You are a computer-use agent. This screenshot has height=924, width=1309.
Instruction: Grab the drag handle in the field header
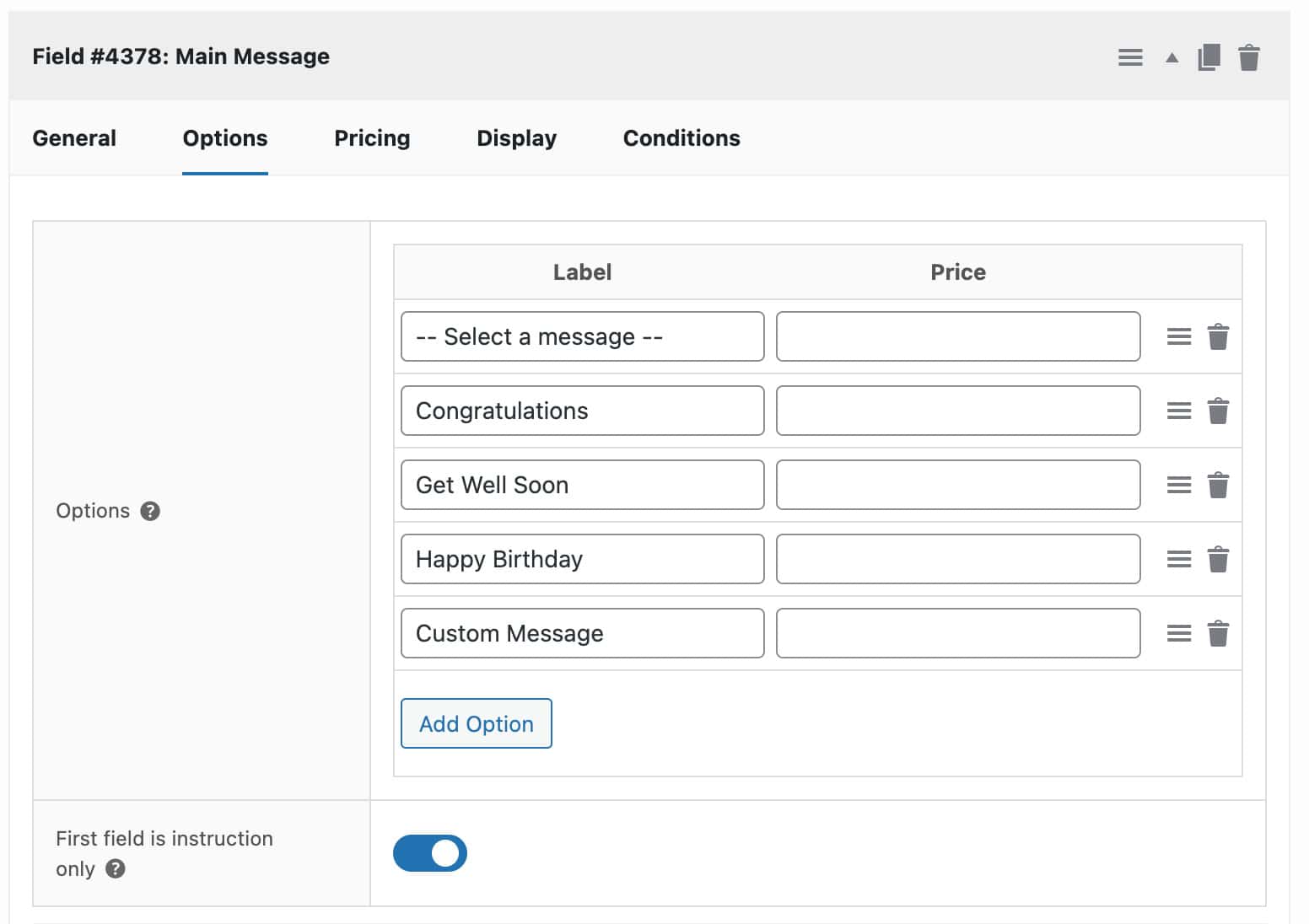click(1130, 57)
